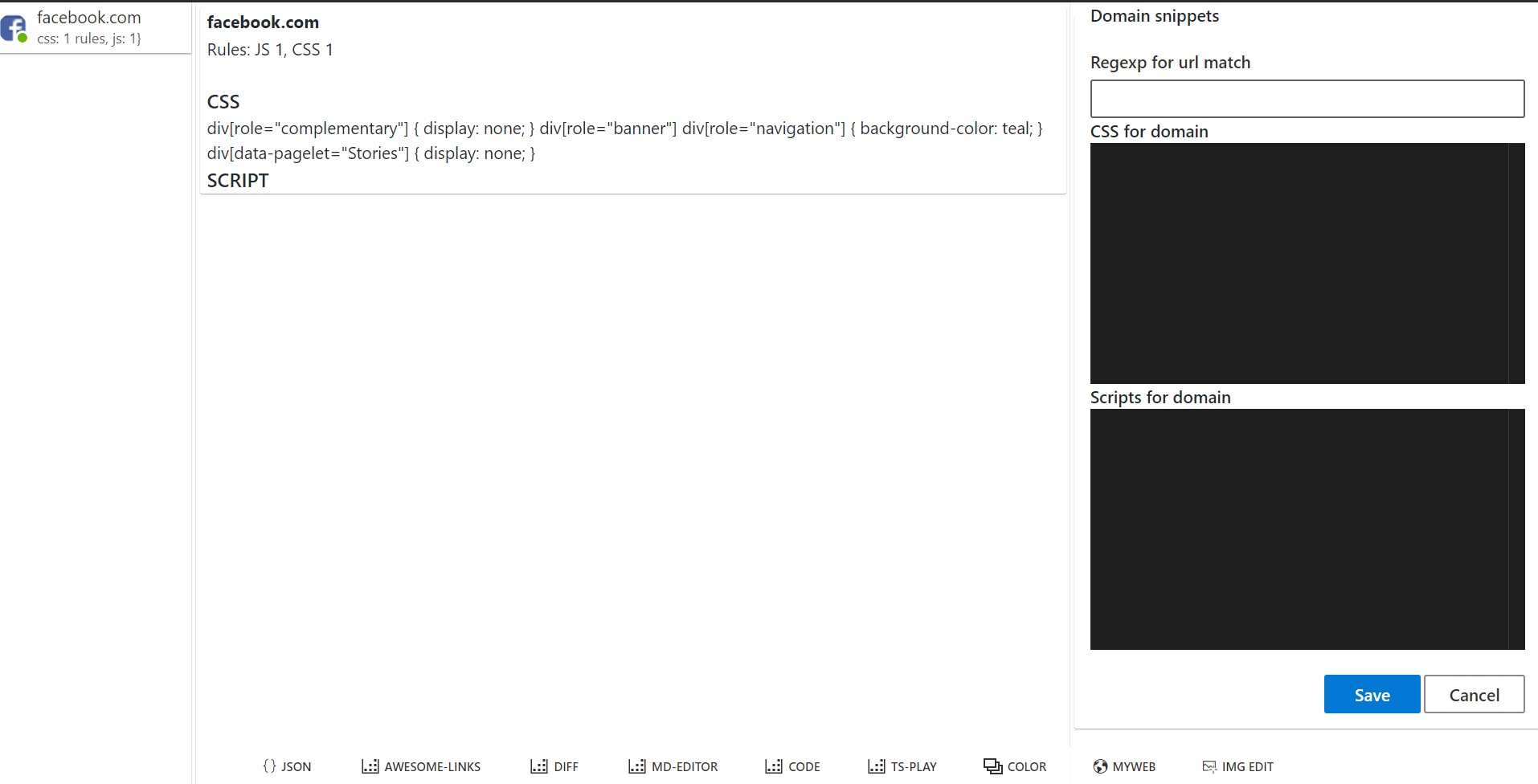Select the facebook.com domain entry

pyautogui.click(x=95, y=28)
